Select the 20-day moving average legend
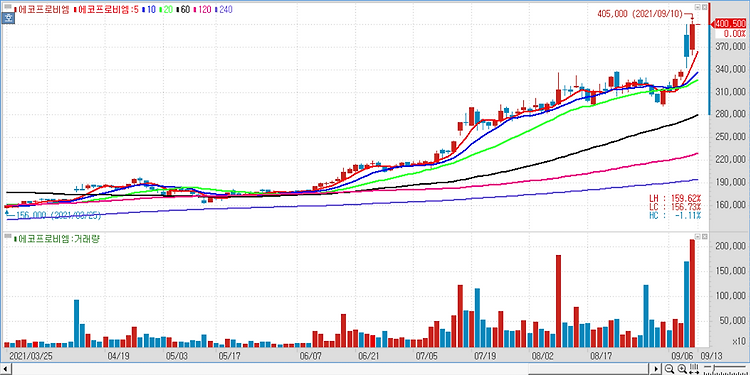Viewport: 750px width, 375px height. click(x=165, y=9)
